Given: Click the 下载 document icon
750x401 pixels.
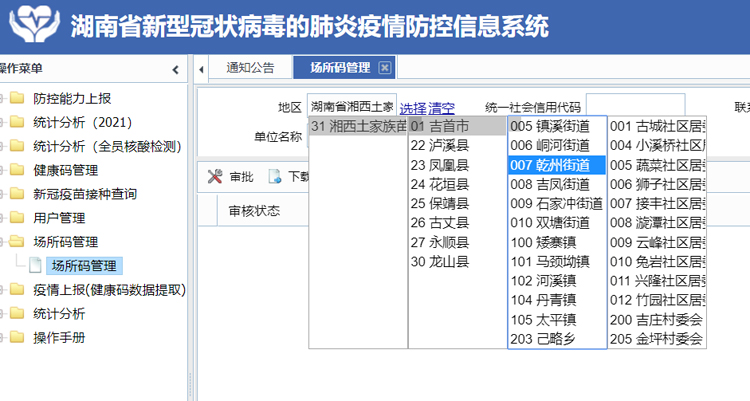Looking at the screenshot, I should coord(275,177).
